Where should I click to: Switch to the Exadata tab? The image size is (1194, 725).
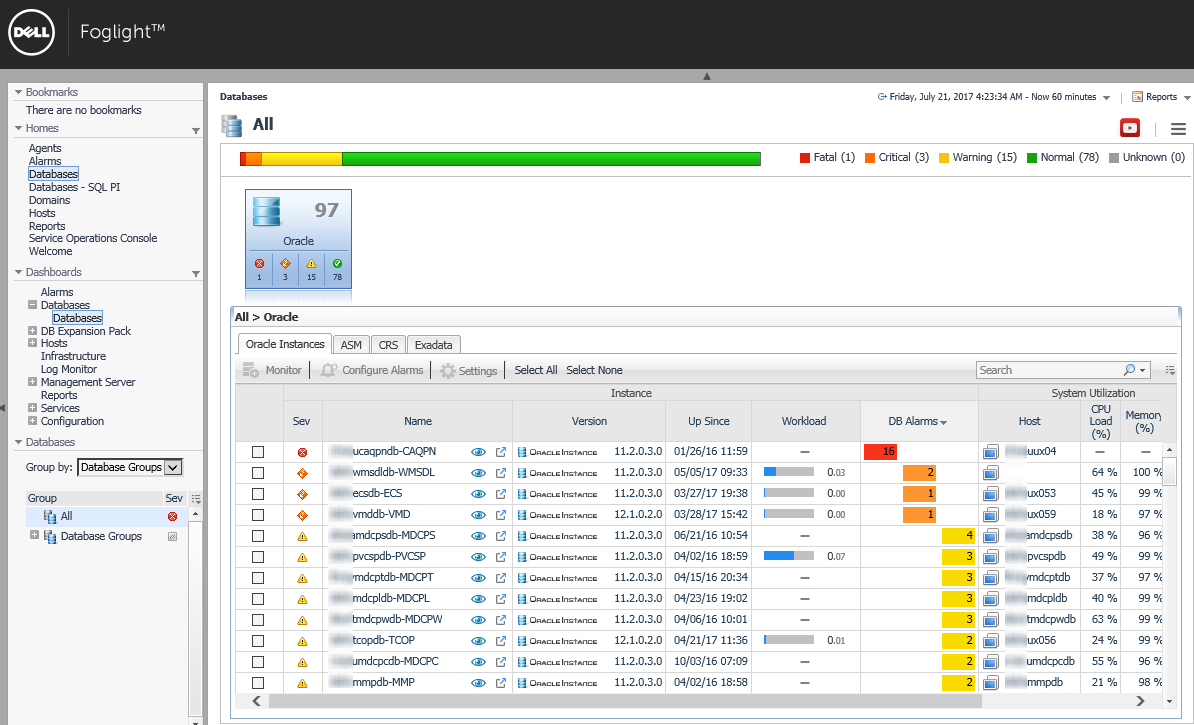coord(434,345)
